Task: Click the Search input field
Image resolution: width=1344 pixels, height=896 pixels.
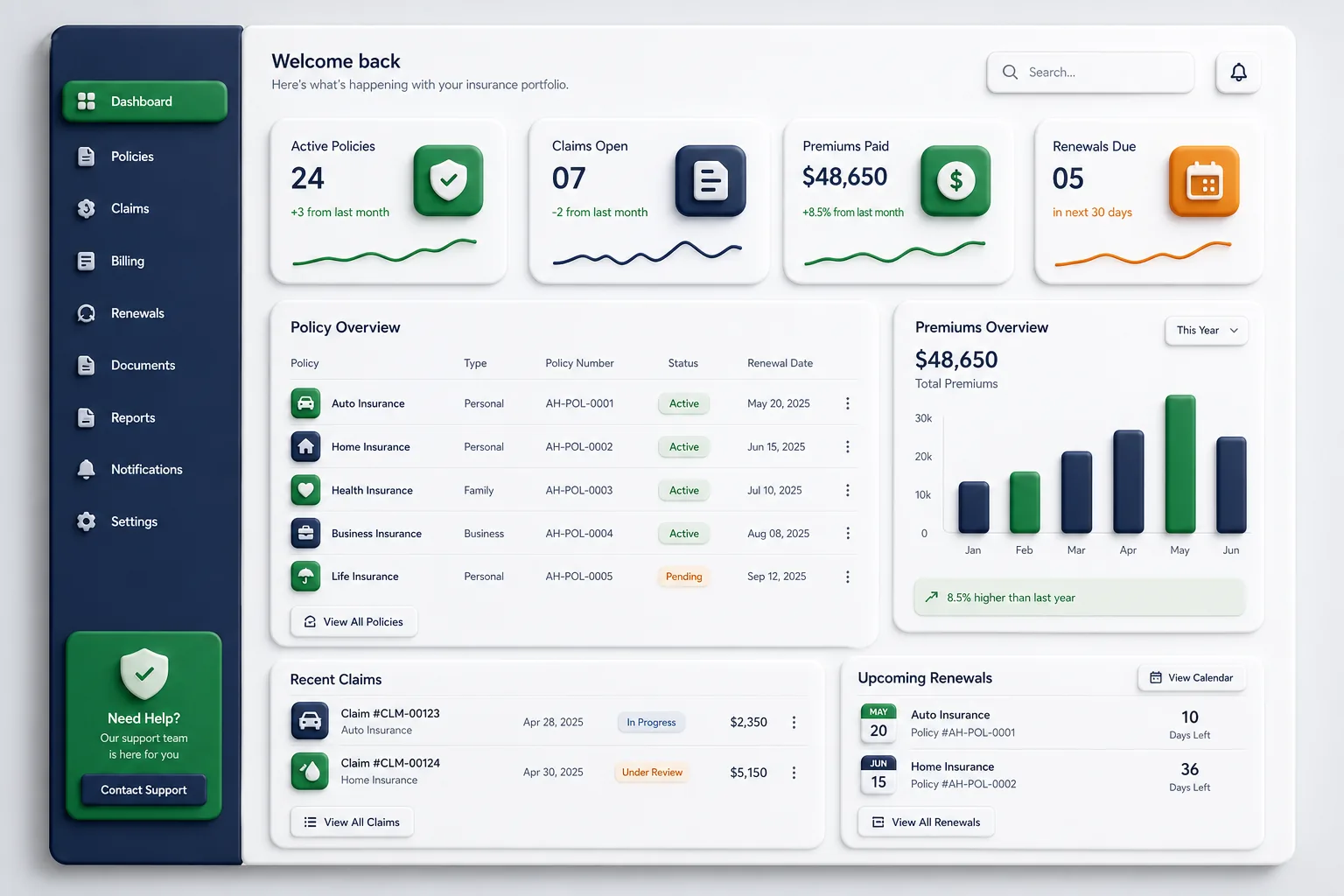Action: coord(1090,73)
